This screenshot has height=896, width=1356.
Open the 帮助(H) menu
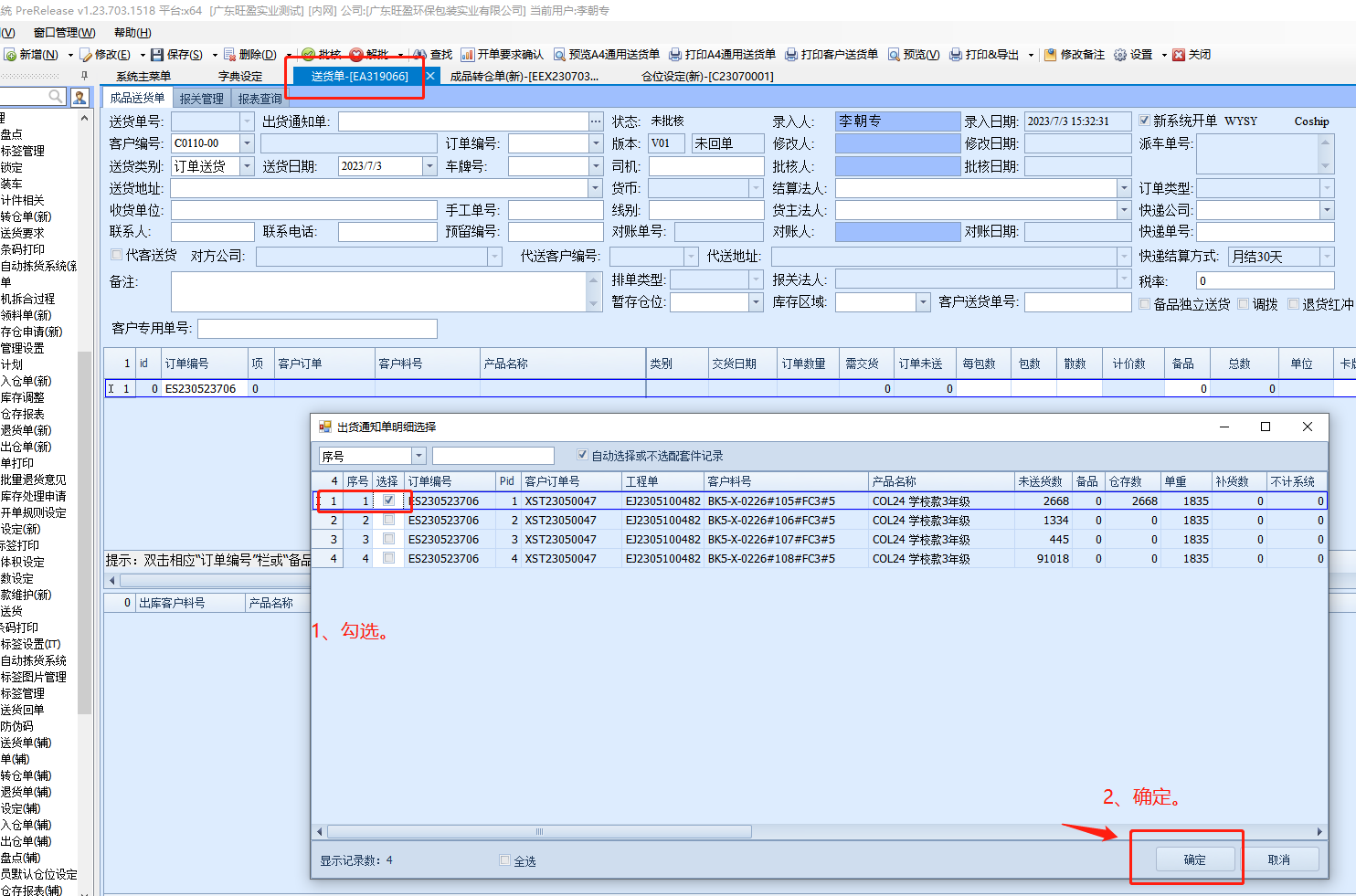(132, 33)
